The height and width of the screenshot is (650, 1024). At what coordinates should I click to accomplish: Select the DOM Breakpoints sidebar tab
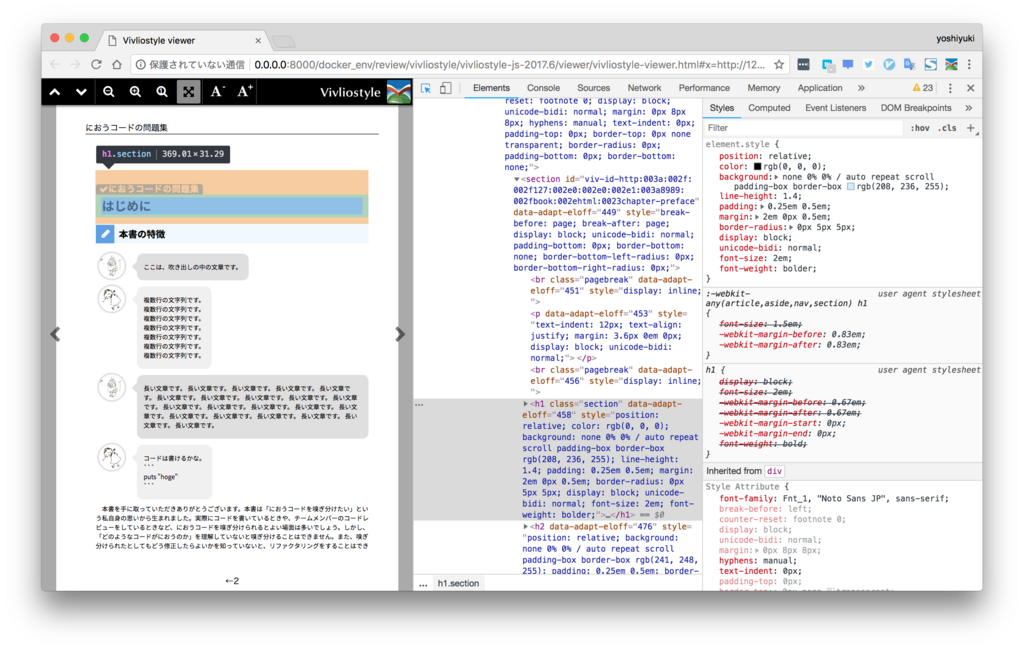click(x=916, y=108)
